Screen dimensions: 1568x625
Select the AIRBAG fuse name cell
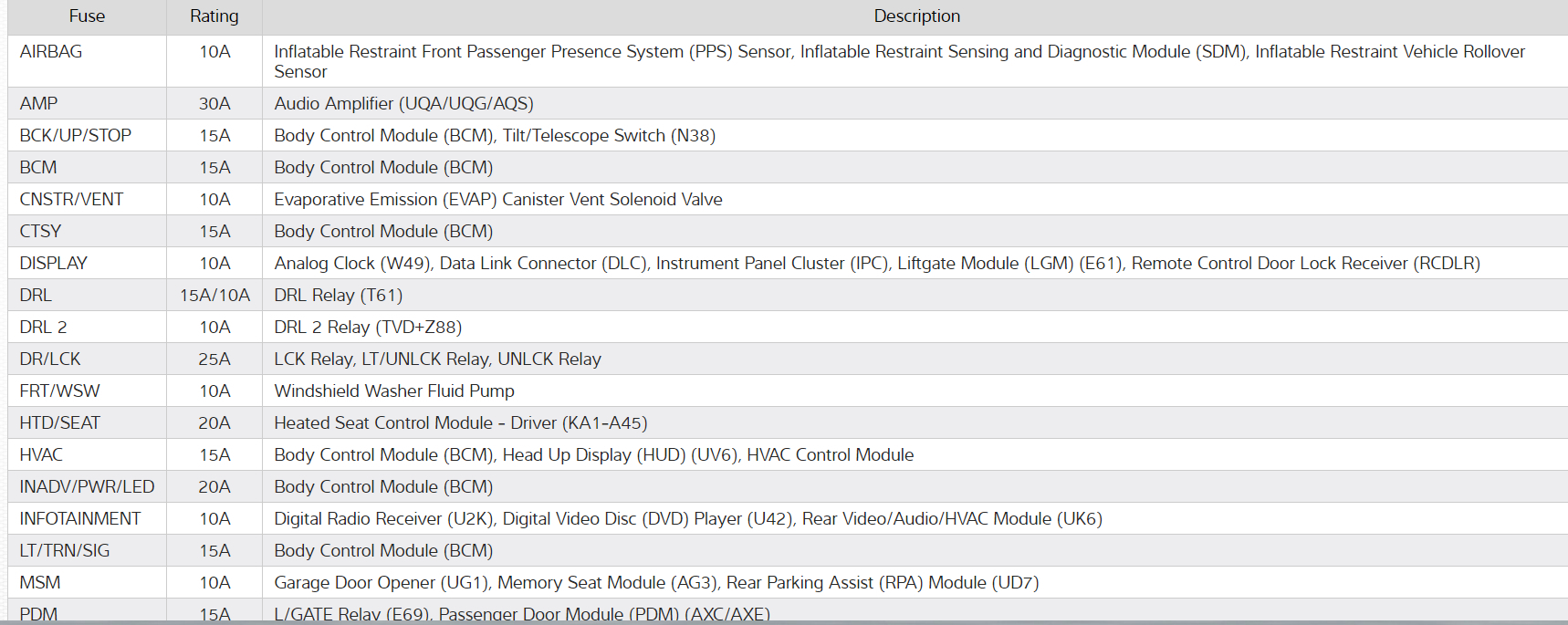coord(51,52)
